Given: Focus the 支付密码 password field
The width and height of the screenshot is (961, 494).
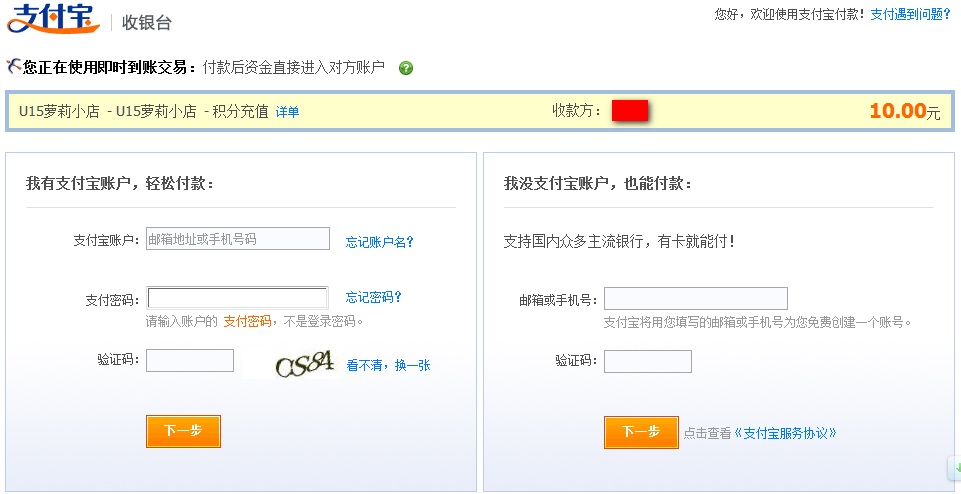Looking at the screenshot, I should pos(238,298).
